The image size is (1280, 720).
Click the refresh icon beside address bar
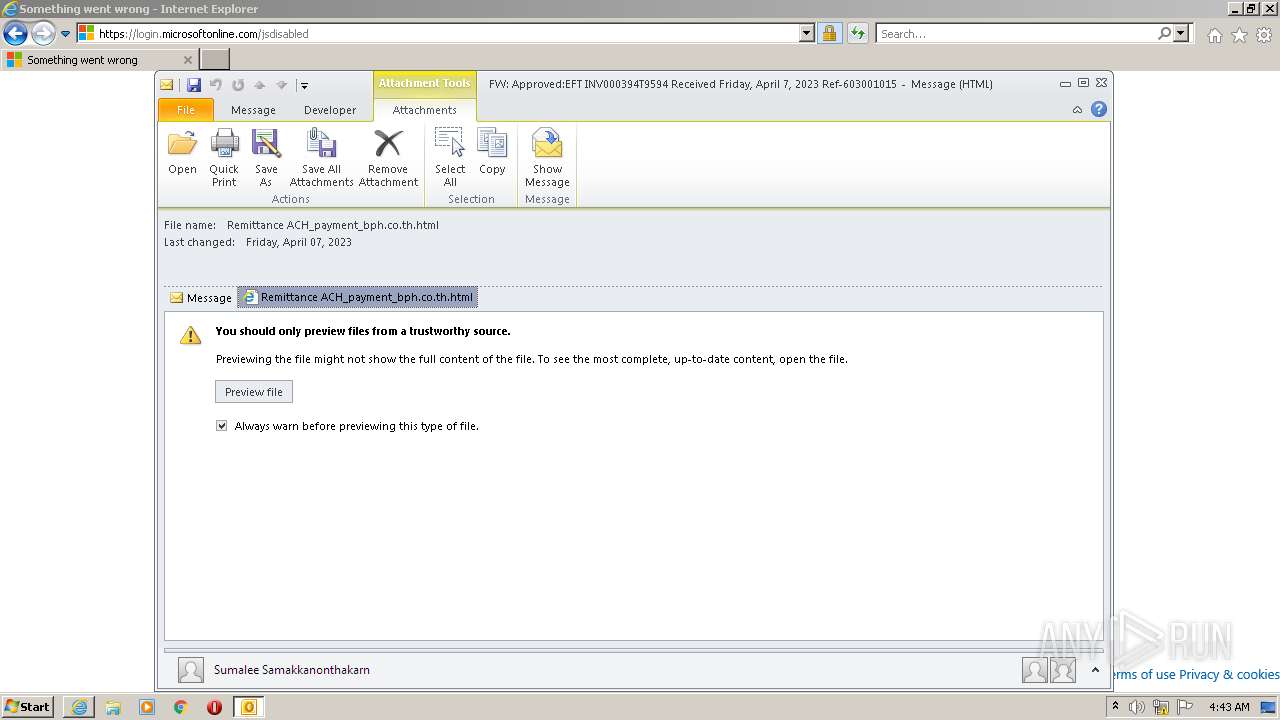(858, 33)
